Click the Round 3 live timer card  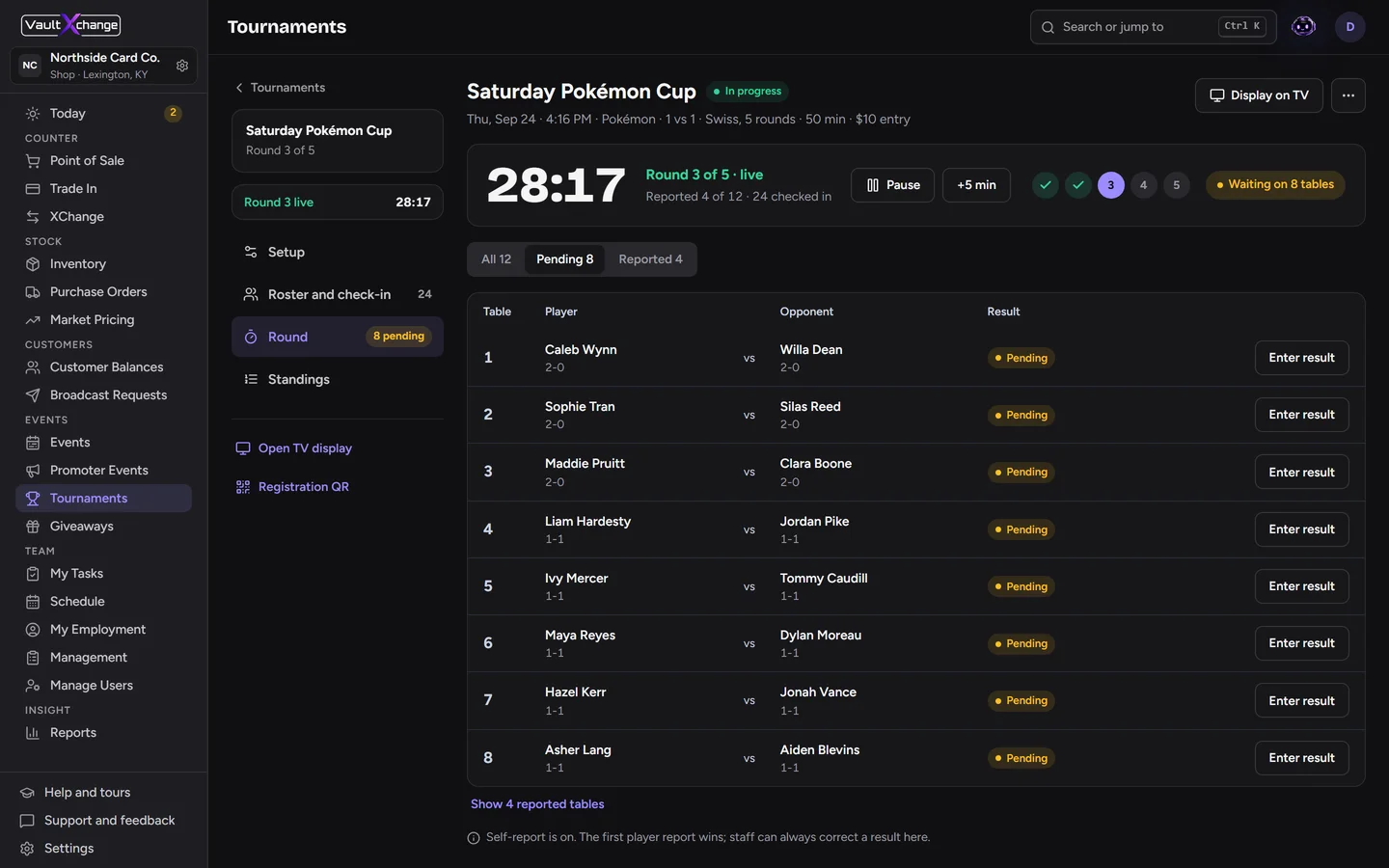point(338,203)
